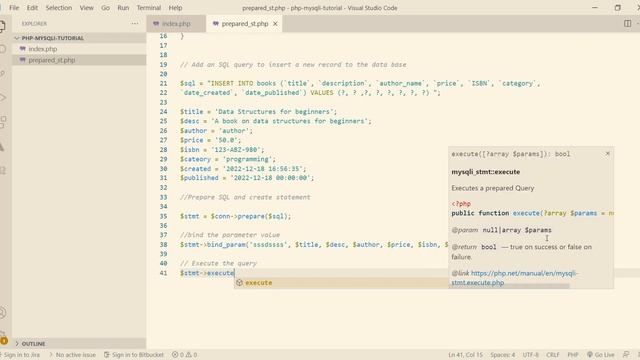The image size is (640, 360).
Task: Click the method icon beside the execute suggestion
Action: pyautogui.click(x=240, y=282)
